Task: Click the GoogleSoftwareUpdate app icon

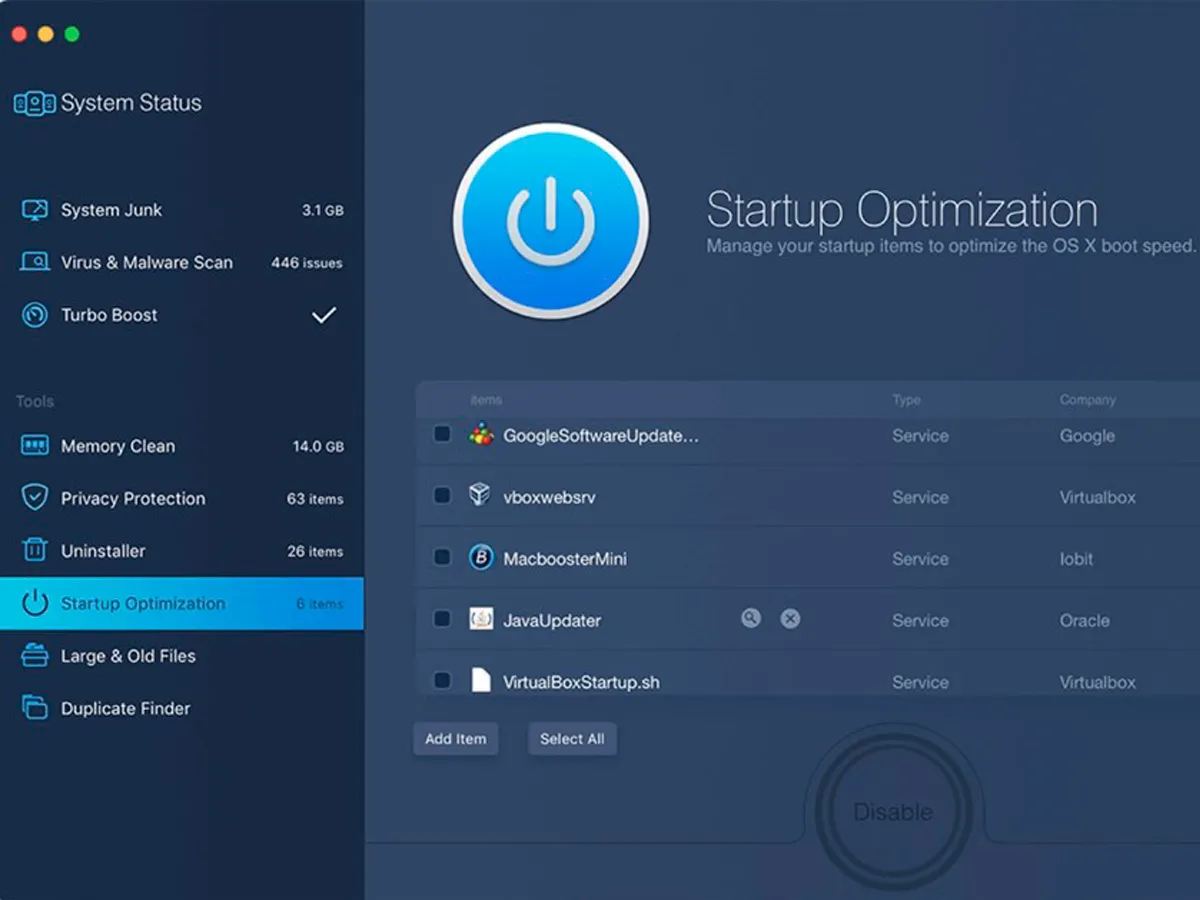Action: [482, 435]
